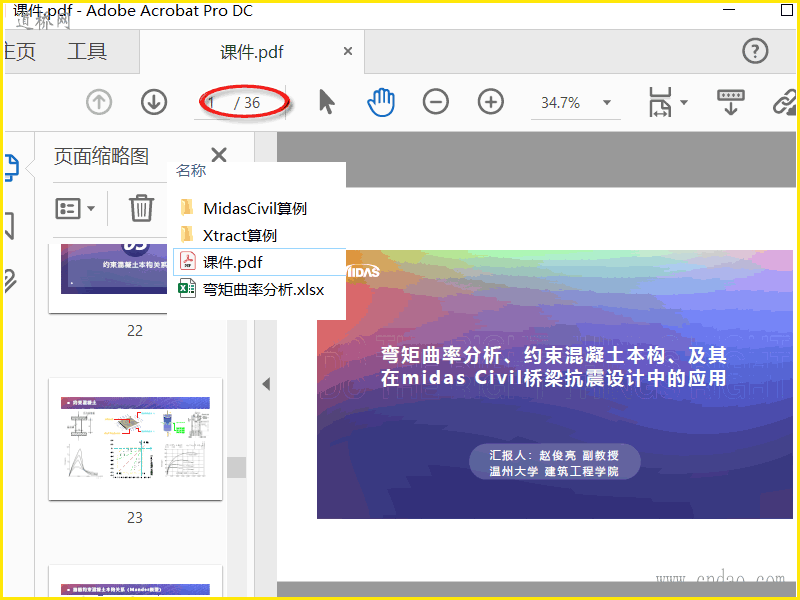Click presenter text 汇报人: 赵俊亮 副教授
Image resolution: width=800 pixels, height=600 pixels.
coord(554,455)
